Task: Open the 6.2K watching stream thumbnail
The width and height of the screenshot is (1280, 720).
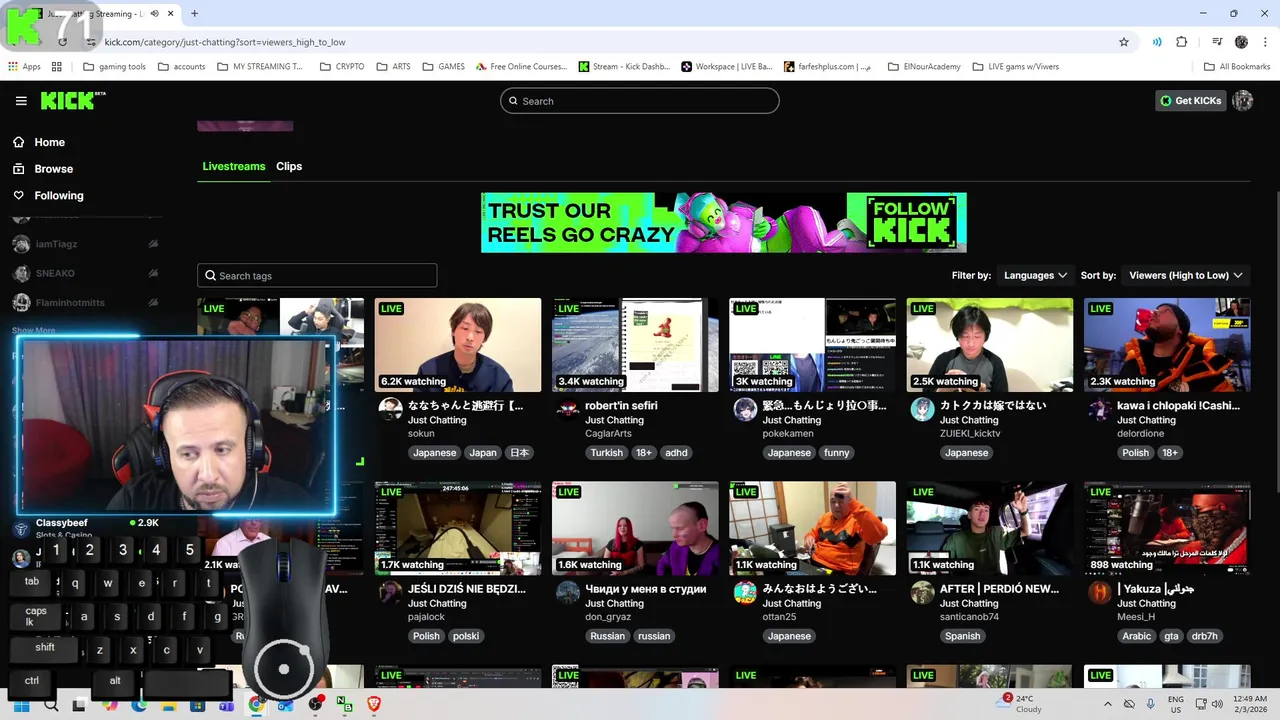Action: [x=458, y=345]
